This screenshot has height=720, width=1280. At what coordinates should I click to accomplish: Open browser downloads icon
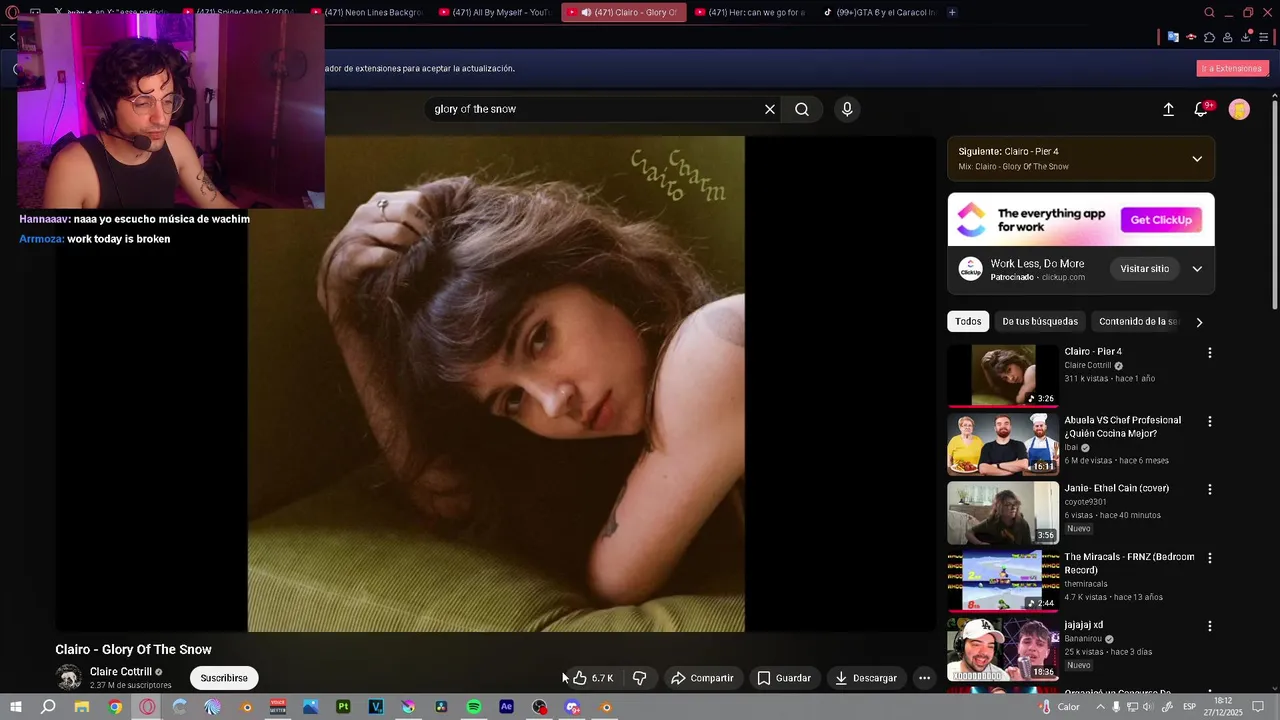(1246, 37)
